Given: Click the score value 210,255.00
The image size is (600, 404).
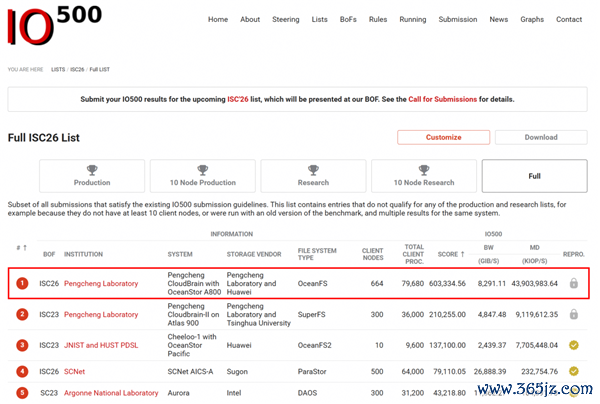Looking at the screenshot, I should (447, 314).
